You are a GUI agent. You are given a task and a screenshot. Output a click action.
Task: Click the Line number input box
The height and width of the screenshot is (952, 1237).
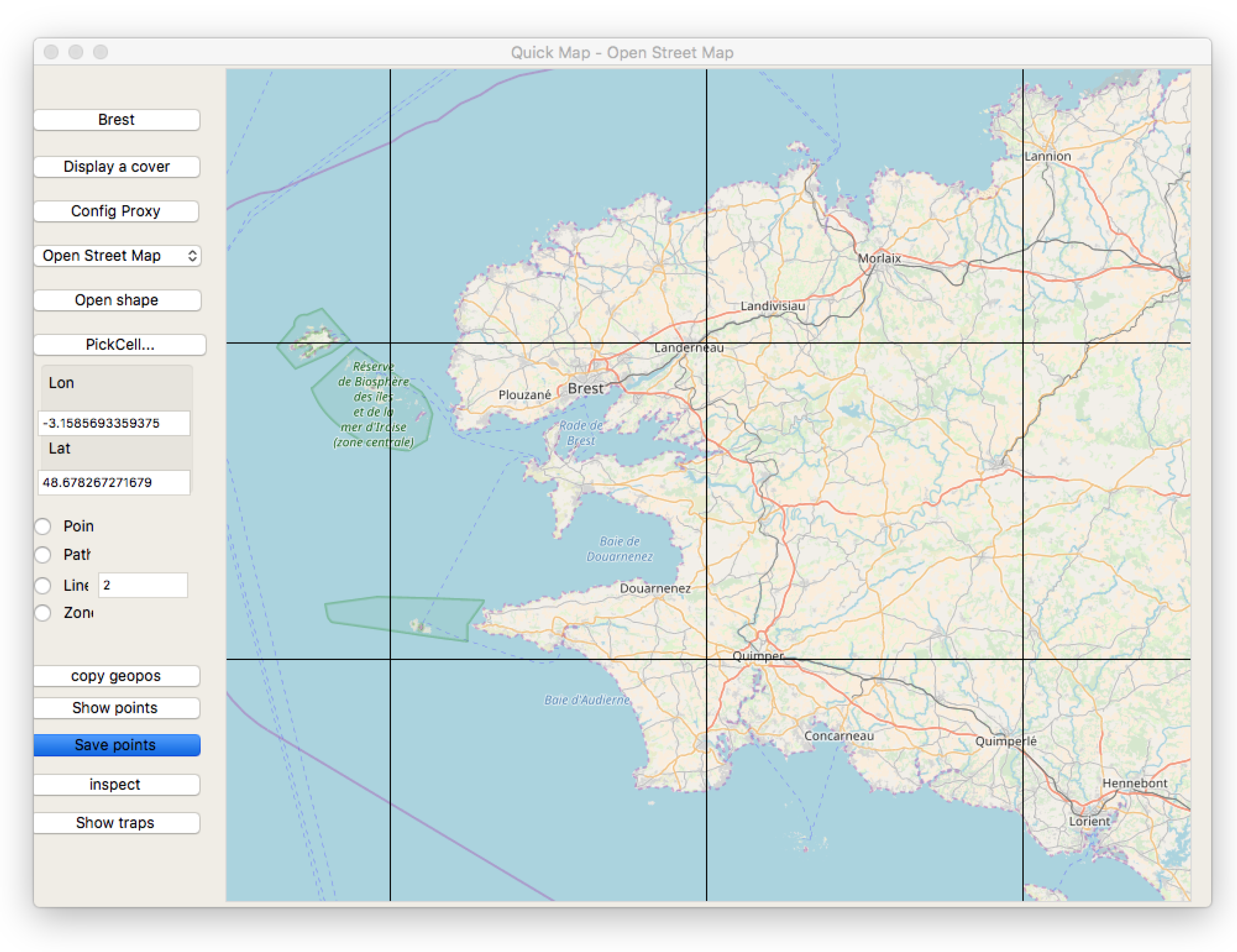pyautogui.click(x=143, y=585)
